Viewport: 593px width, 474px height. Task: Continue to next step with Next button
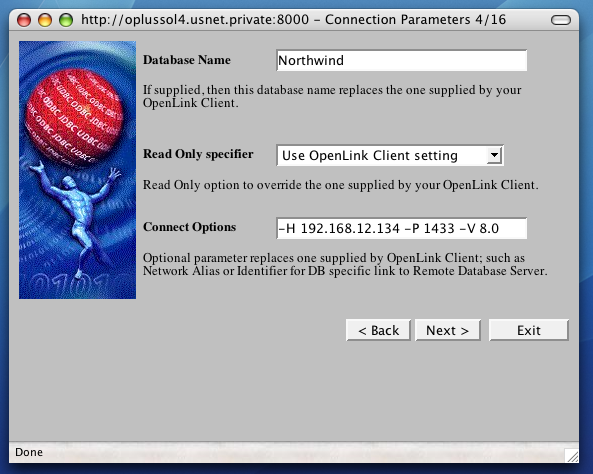(x=448, y=330)
